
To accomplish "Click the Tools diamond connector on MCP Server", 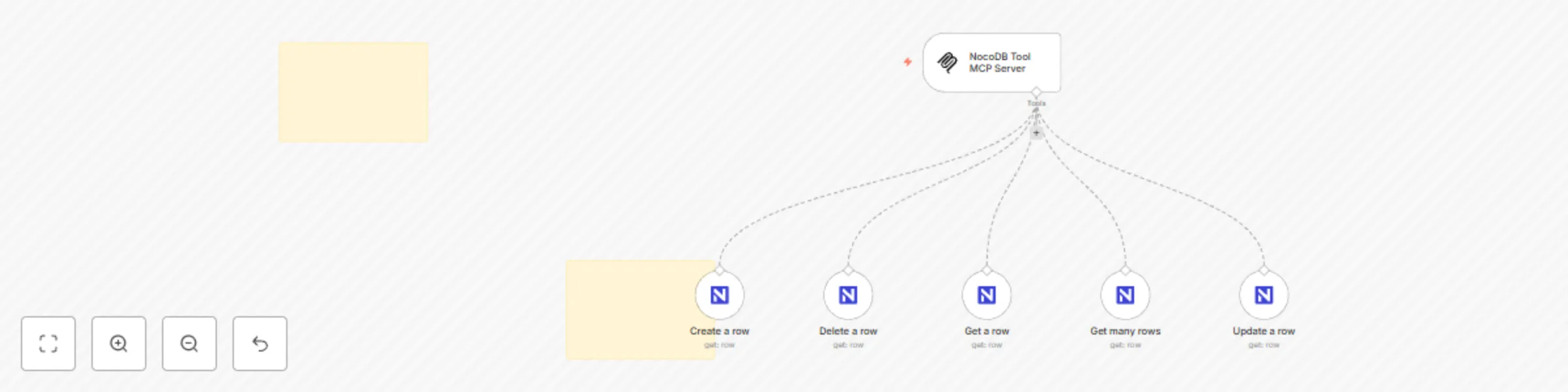I will (1036, 92).
